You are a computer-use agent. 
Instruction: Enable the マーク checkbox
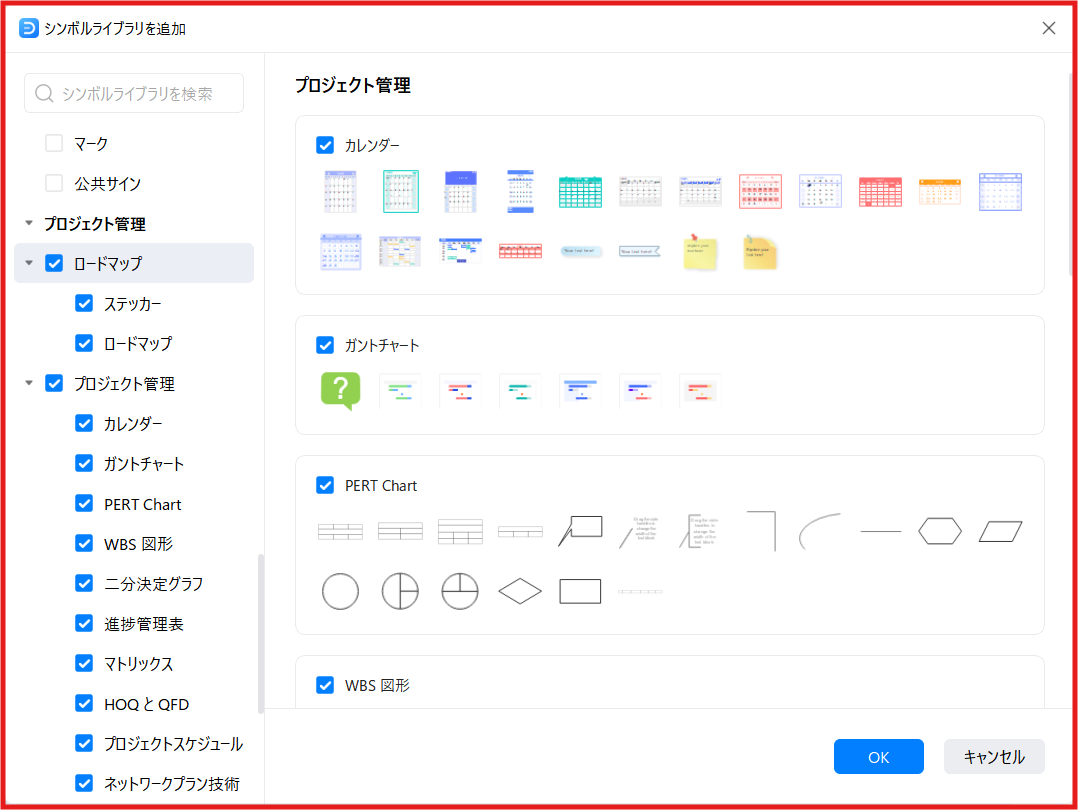tap(54, 143)
